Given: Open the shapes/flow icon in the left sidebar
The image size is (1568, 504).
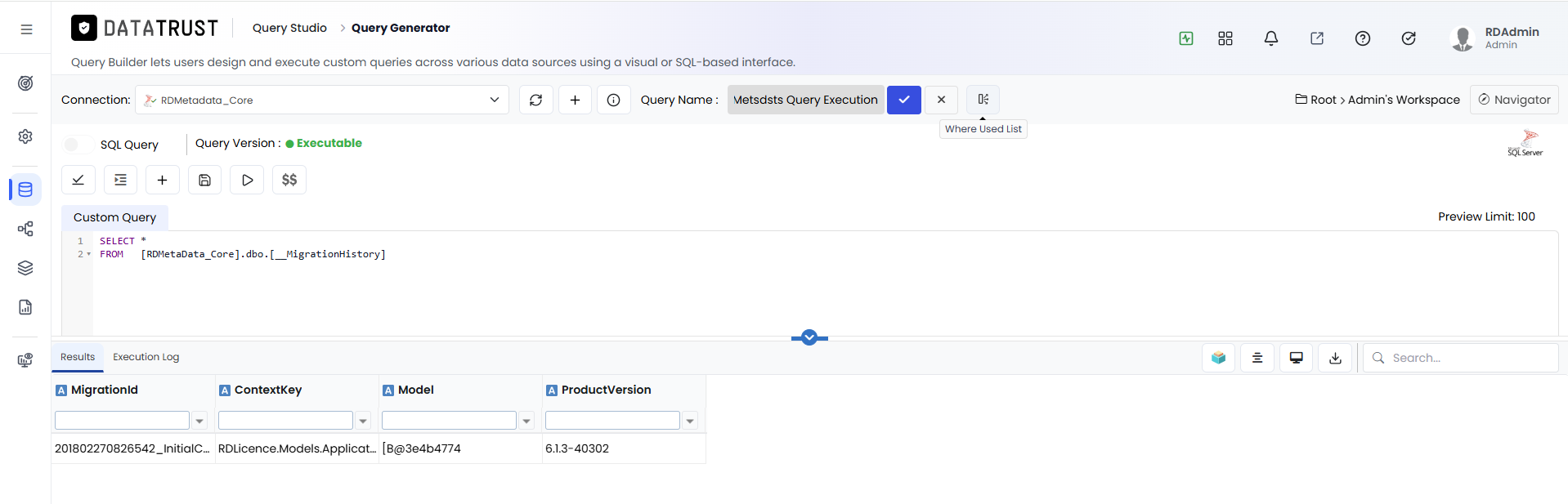Looking at the screenshot, I should pyautogui.click(x=25, y=229).
